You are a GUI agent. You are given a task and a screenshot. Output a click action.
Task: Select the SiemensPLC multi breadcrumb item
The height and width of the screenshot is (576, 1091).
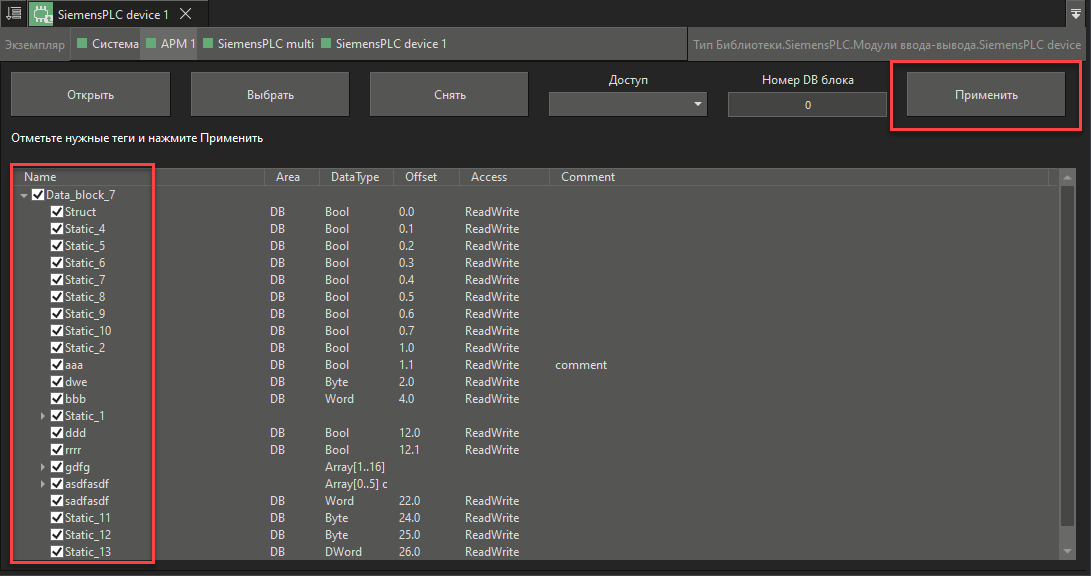pyautogui.click(x=258, y=44)
